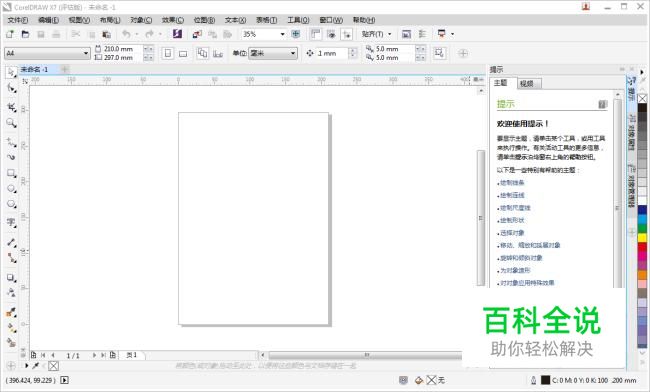Image resolution: width=650 pixels, height=392 pixels.
Task: Click the purple Corel search content icon
Action: (x=177, y=34)
